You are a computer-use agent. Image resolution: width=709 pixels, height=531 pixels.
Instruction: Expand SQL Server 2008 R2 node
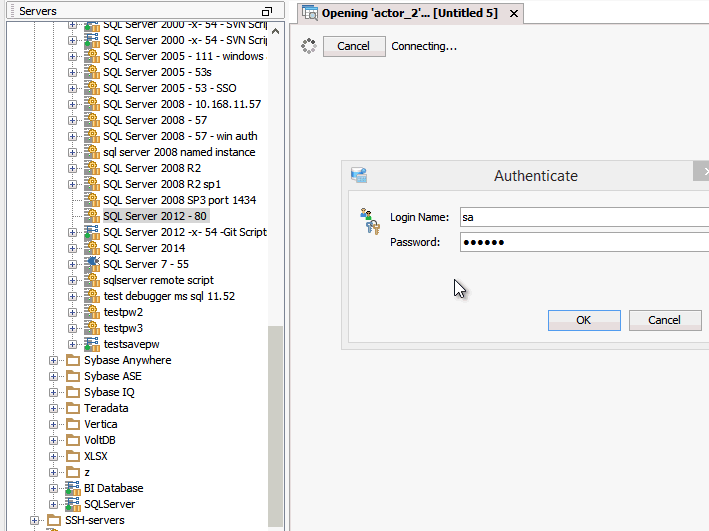tap(72, 168)
